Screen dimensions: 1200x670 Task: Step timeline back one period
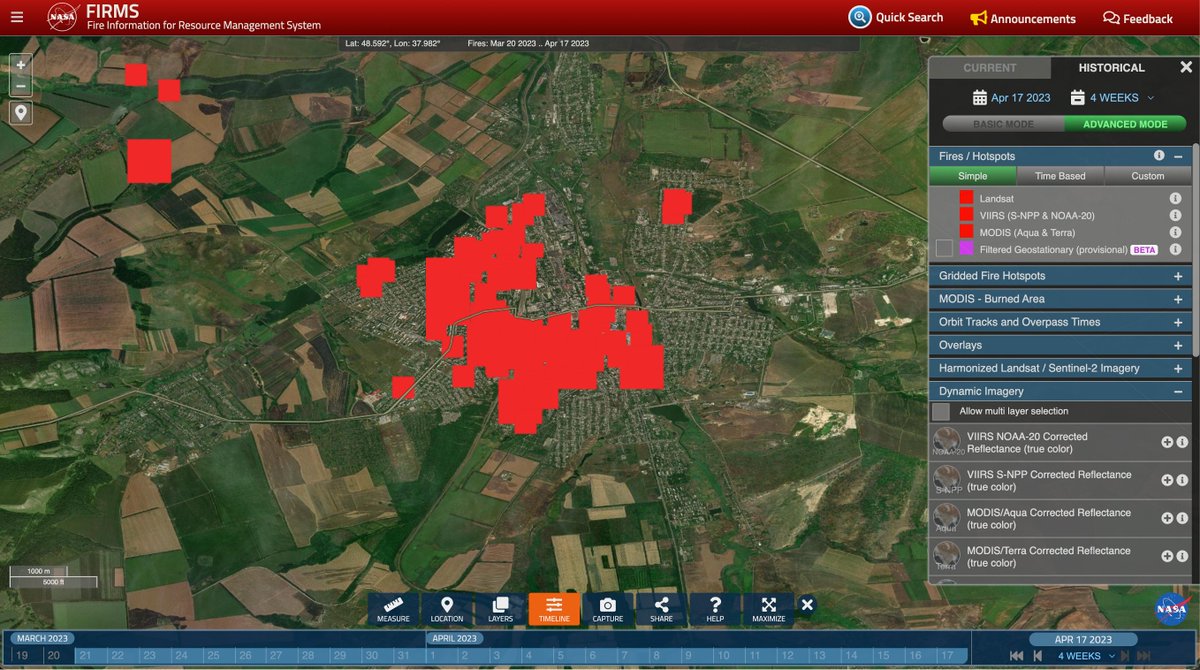click(1038, 656)
